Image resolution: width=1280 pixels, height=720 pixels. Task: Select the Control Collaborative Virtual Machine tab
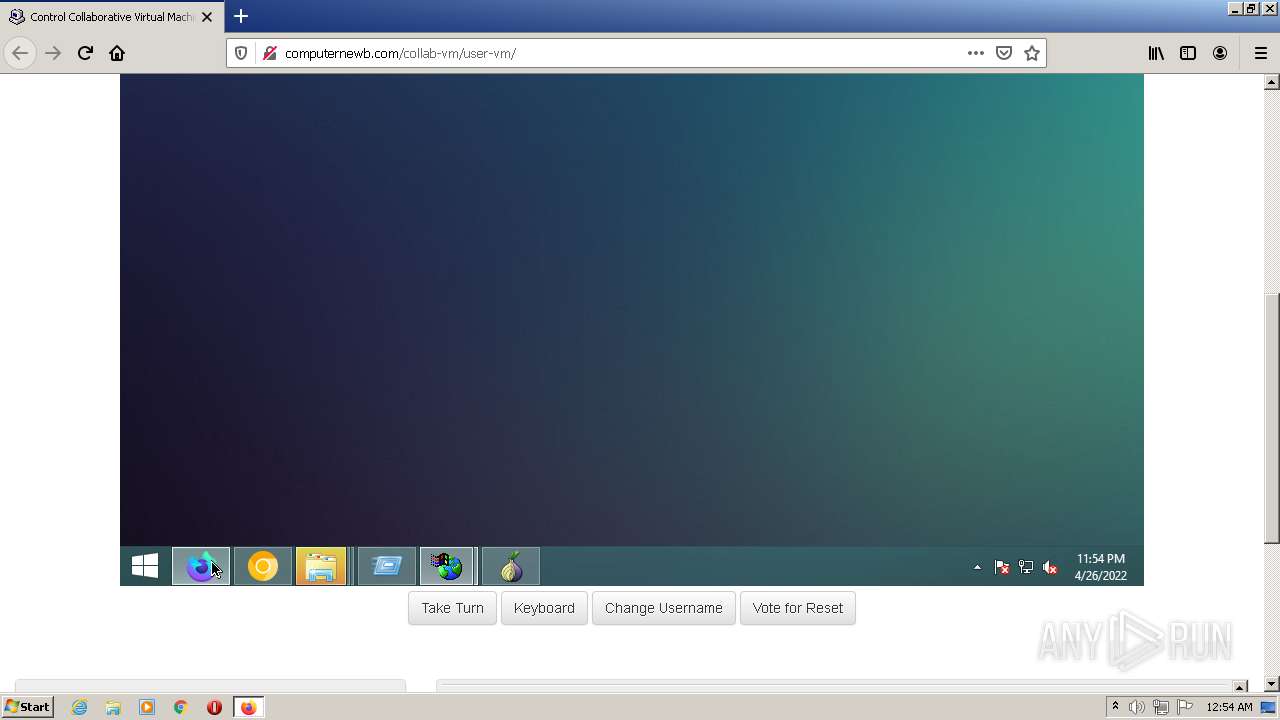(110, 17)
